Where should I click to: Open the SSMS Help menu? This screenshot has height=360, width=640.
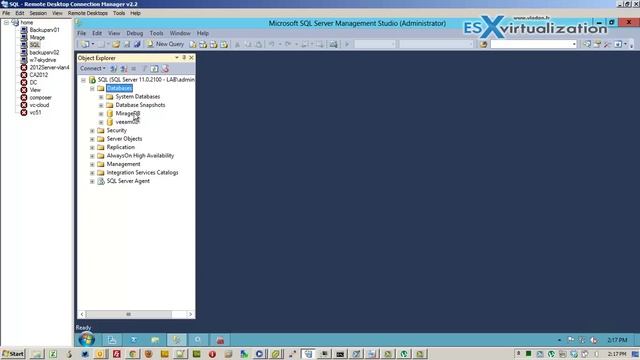203,33
